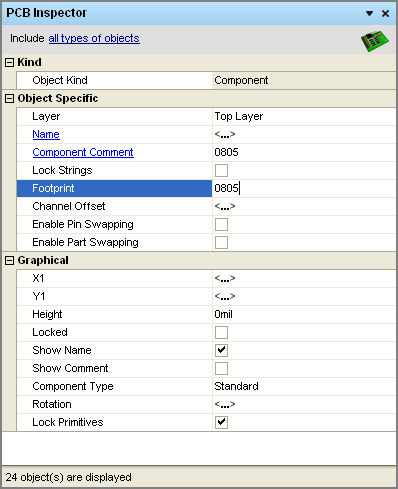The image size is (398, 489).
Task: Click the Footprint value field 0805
Action: (304, 188)
